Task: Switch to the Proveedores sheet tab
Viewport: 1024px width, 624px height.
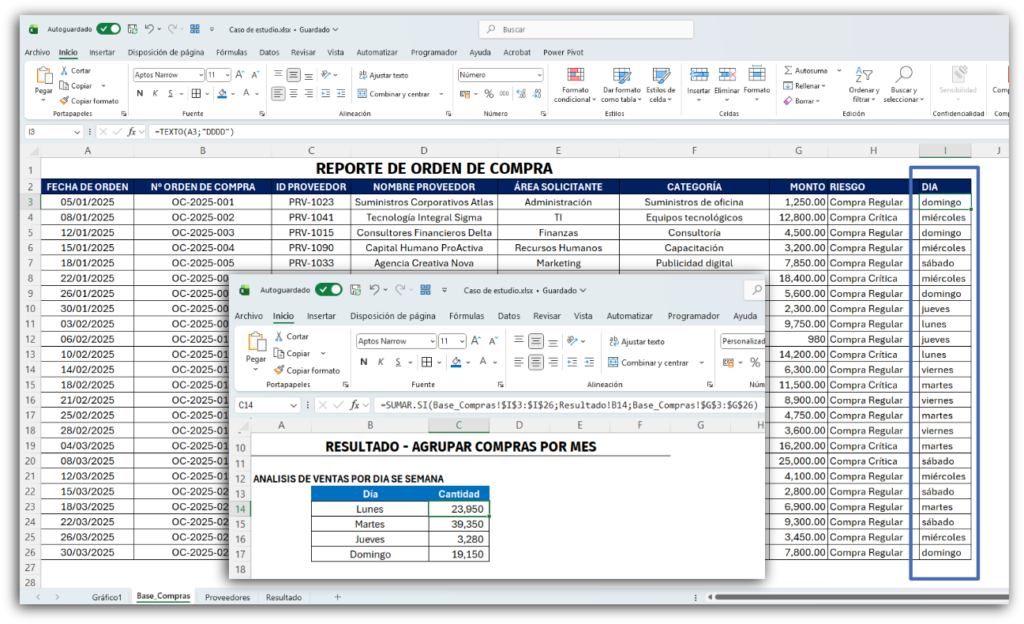Action: coord(227,597)
